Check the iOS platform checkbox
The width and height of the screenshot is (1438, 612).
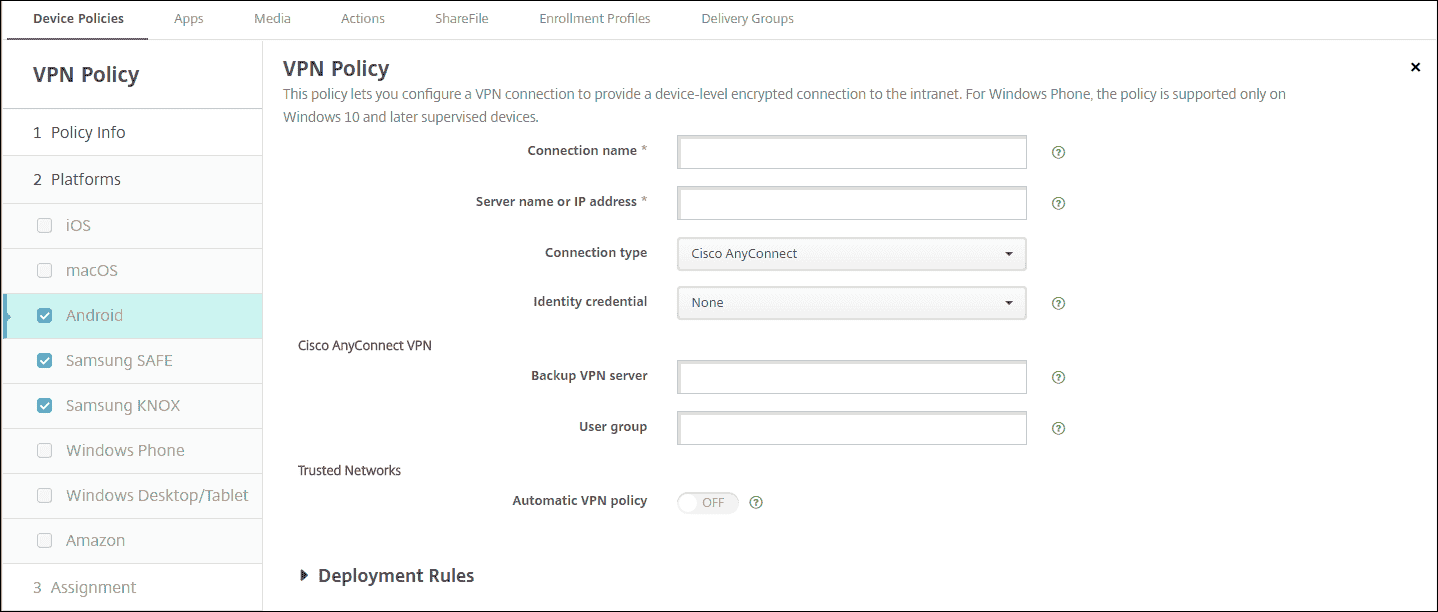pyautogui.click(x=44, y=226)
